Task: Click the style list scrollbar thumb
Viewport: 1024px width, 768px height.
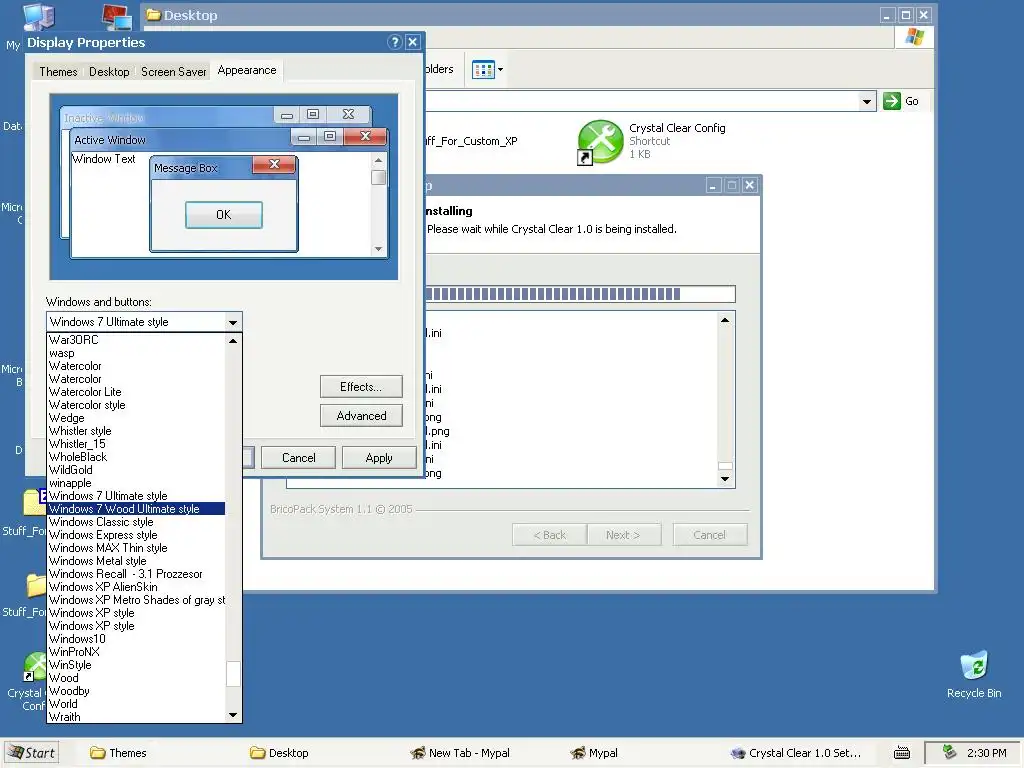Action: 233,674
